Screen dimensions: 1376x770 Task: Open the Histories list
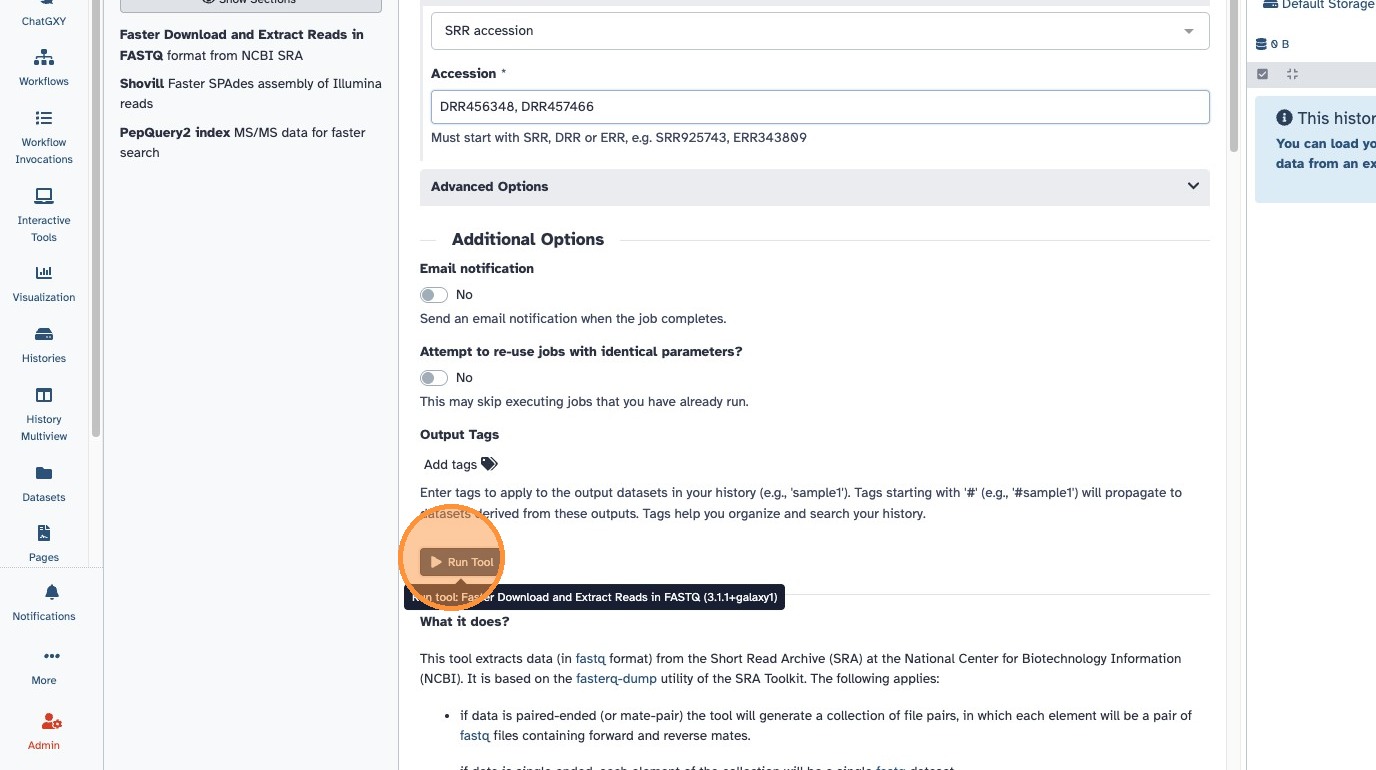click(44, 345)
